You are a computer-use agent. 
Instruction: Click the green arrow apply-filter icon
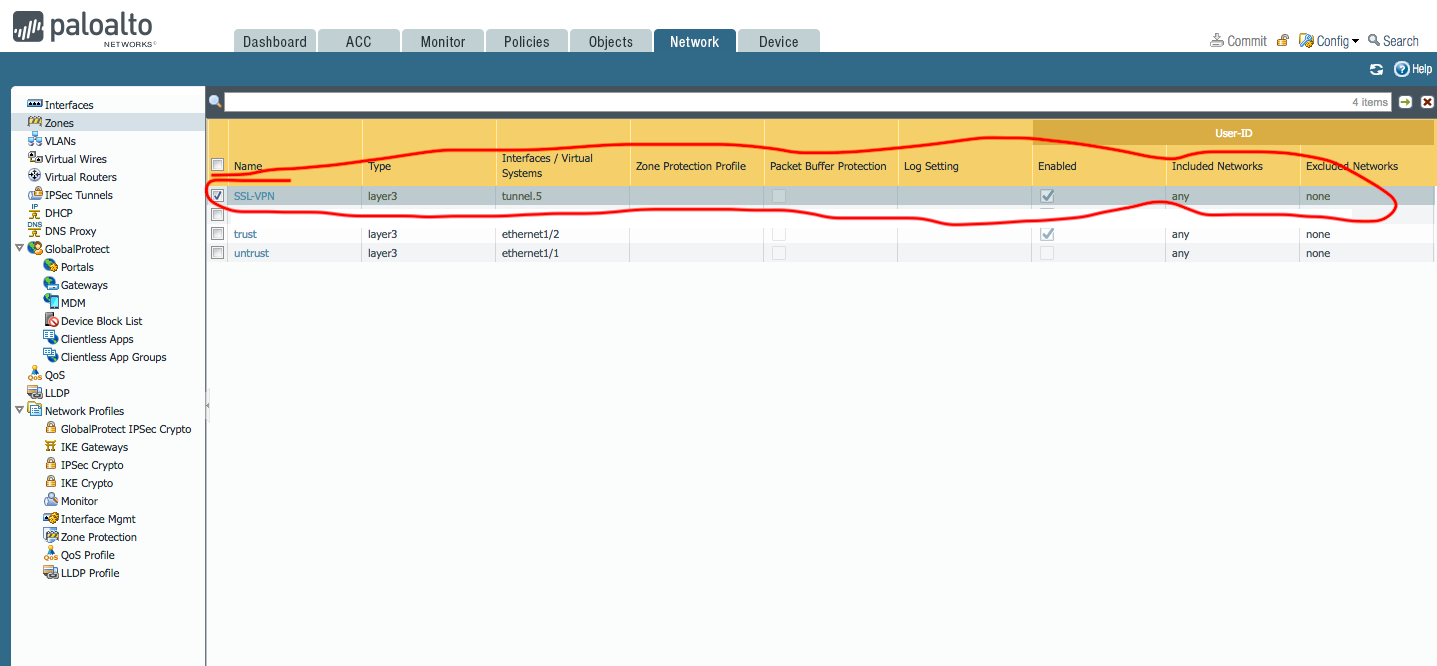1405,102
